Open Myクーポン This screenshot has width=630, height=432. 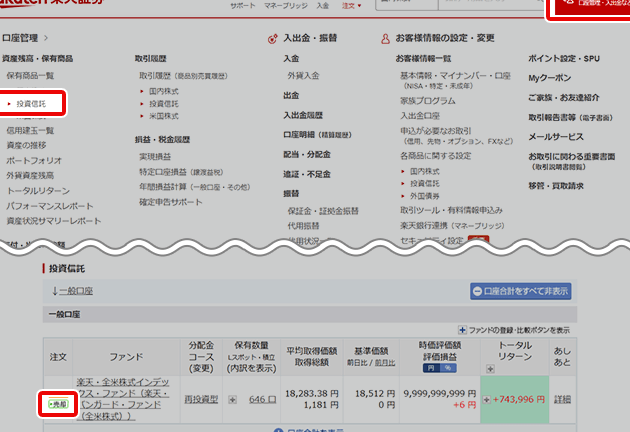(x=550, y=78)
